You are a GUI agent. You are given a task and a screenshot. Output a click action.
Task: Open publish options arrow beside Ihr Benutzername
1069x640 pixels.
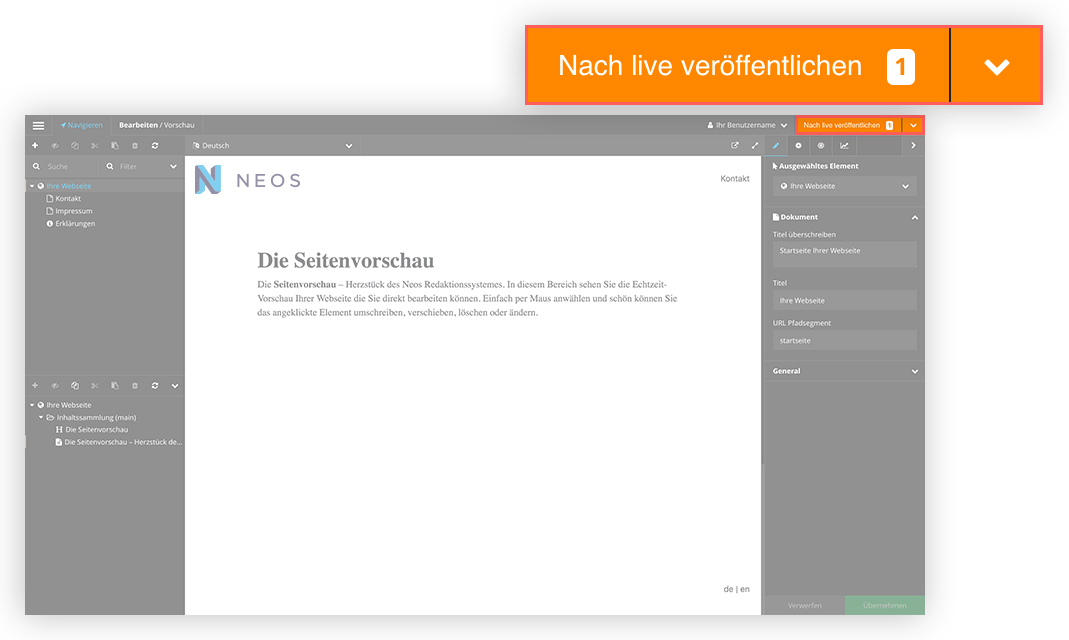913,125
